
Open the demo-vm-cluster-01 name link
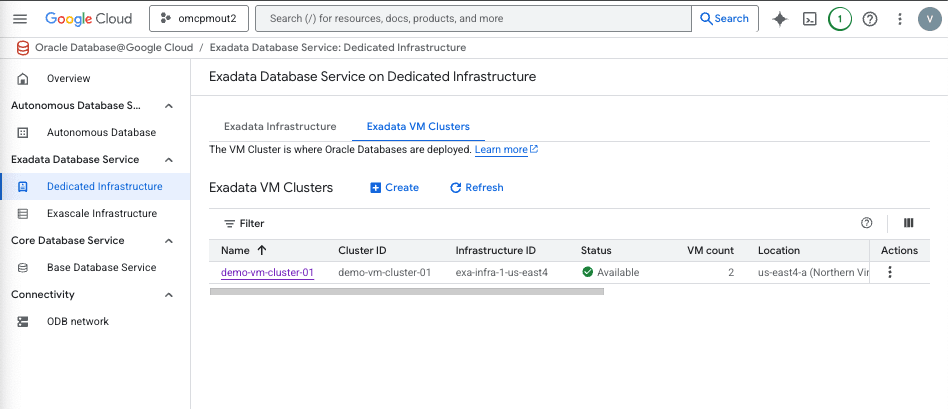[267, 272]
